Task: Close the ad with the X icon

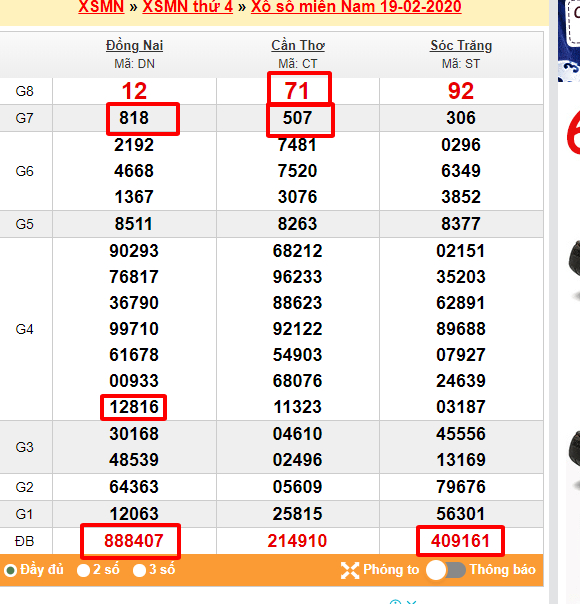Action: click(x=411, y=602)
